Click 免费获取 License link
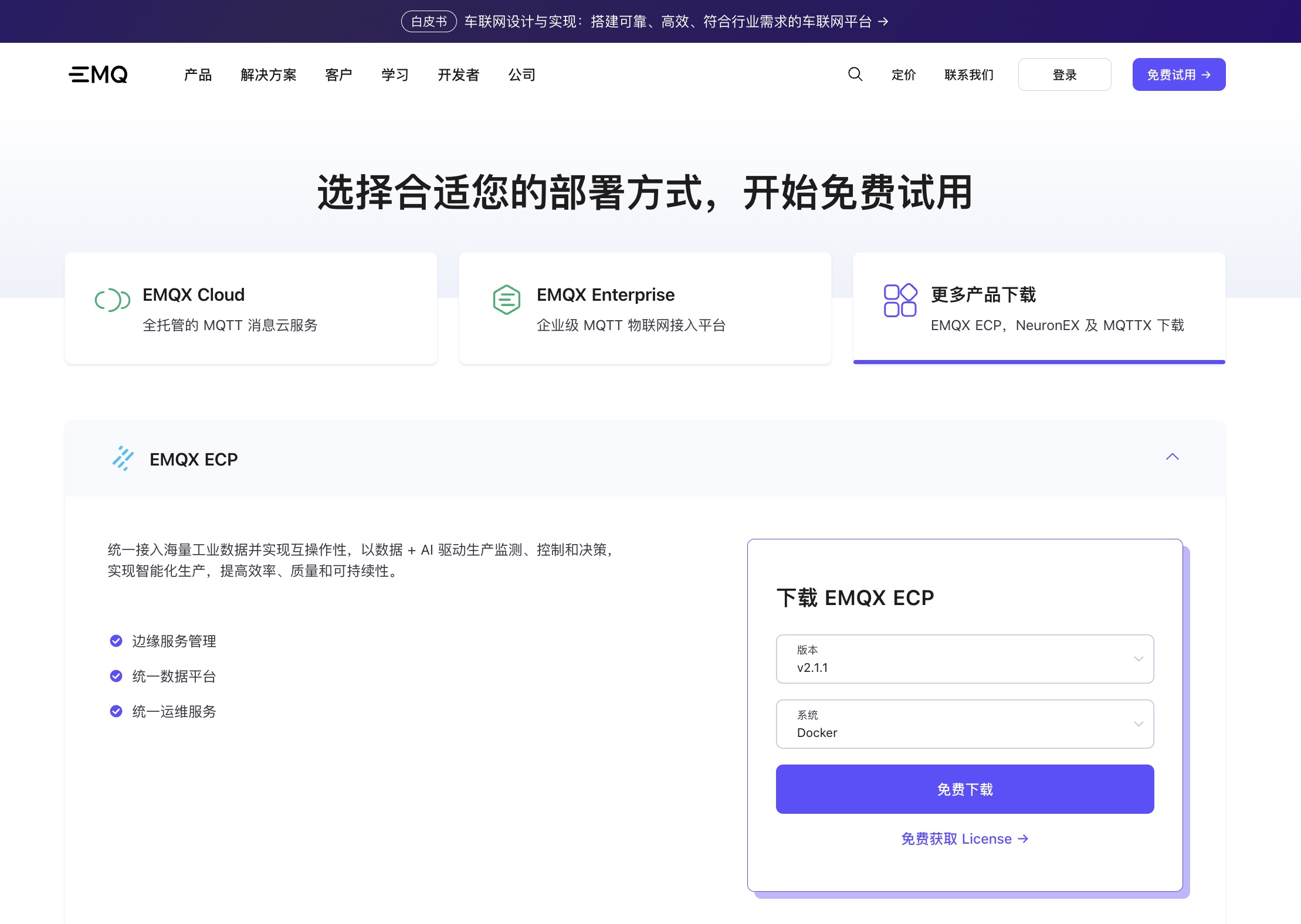Screen dimensions: 1301x924 coord(965,839)
